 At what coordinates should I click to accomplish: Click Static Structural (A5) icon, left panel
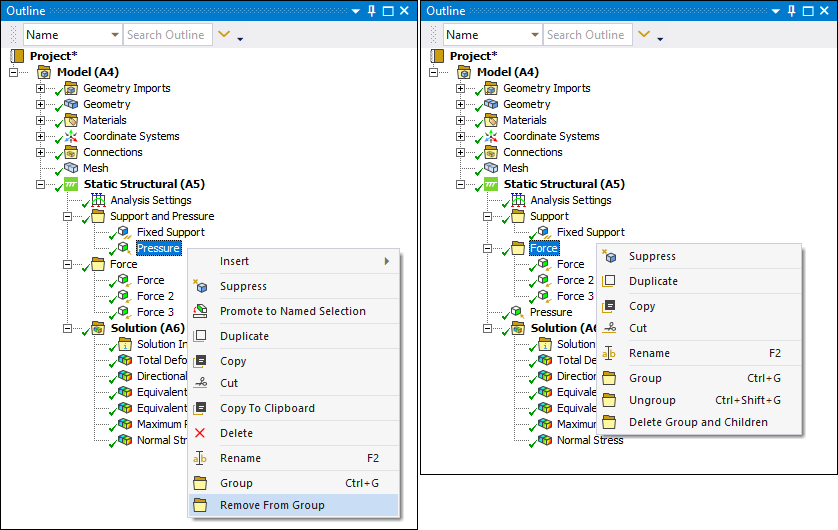point(71,184)
